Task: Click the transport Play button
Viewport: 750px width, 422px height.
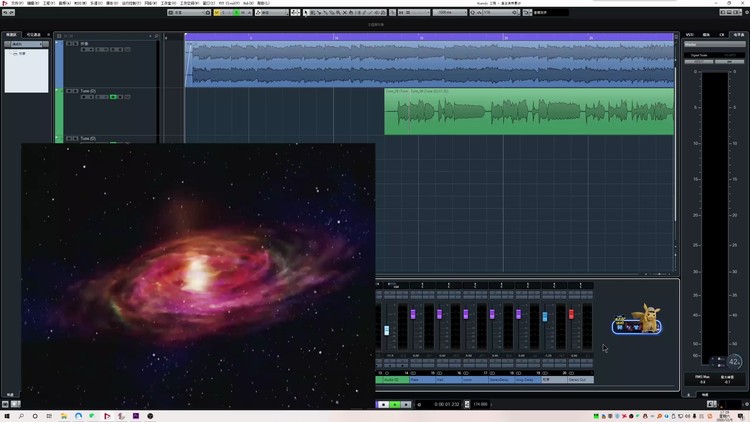Action: (394, 404)
